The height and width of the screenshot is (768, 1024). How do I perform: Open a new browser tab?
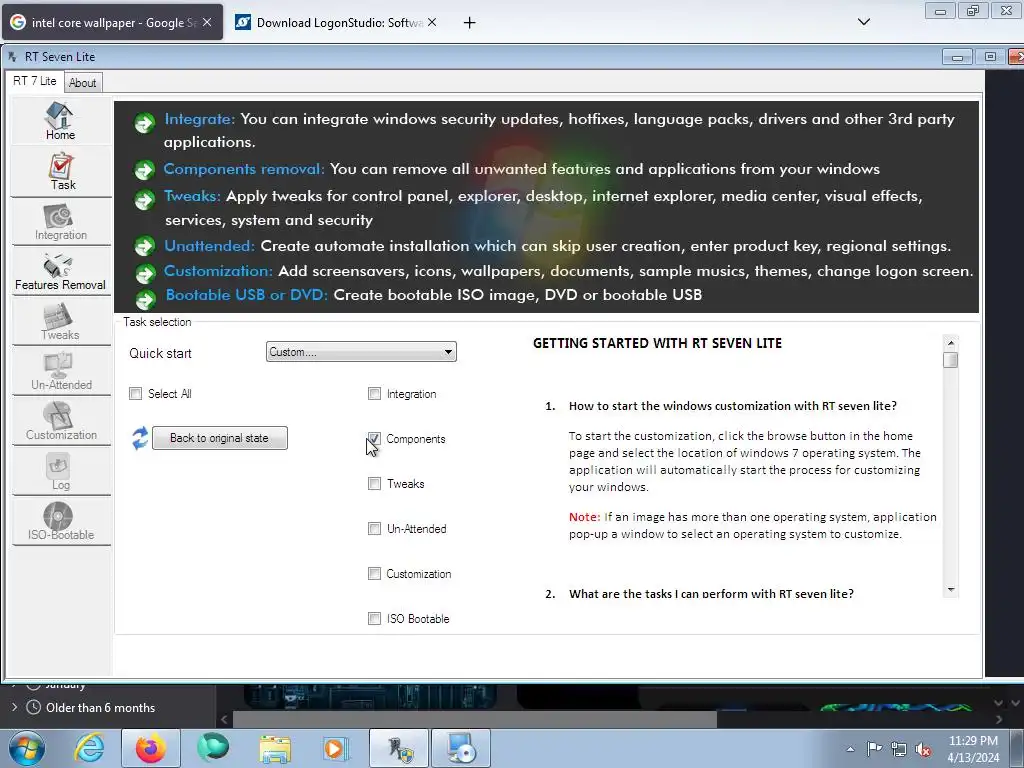[x=469, y=23]
